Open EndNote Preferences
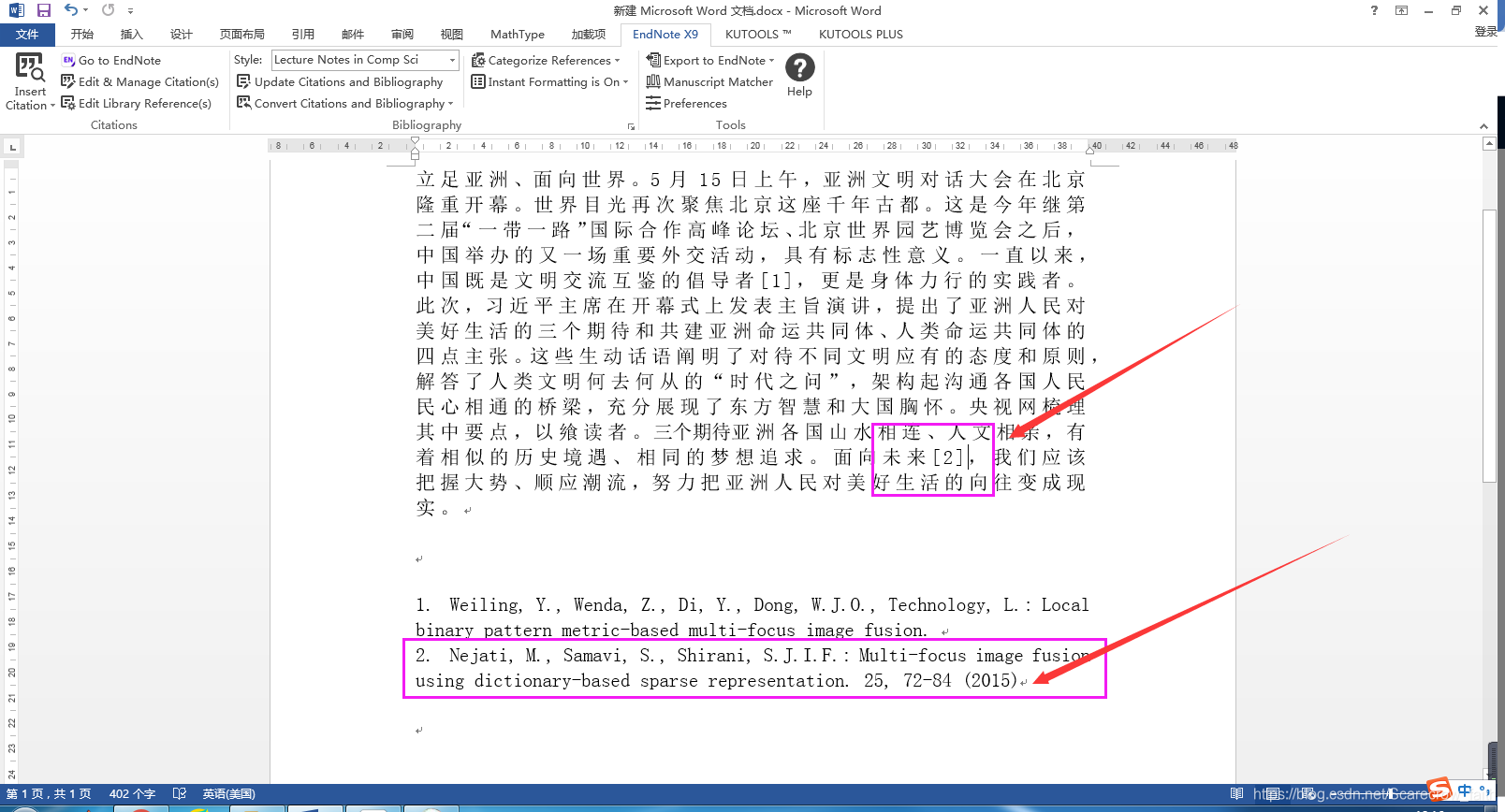Viewport: 1505px width, 812px height. (687, 103)
